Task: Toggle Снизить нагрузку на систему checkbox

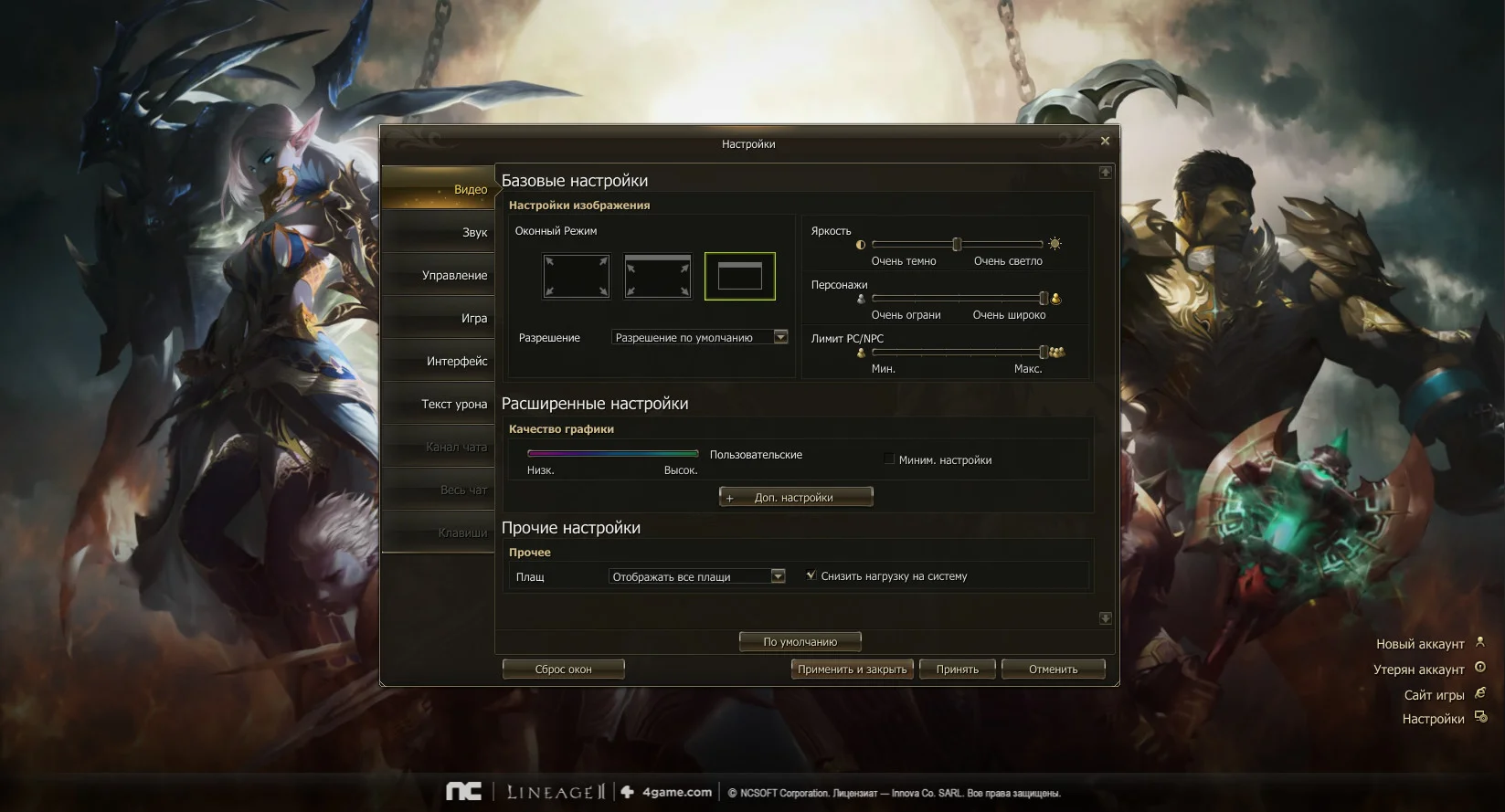Action: (811, 575)
